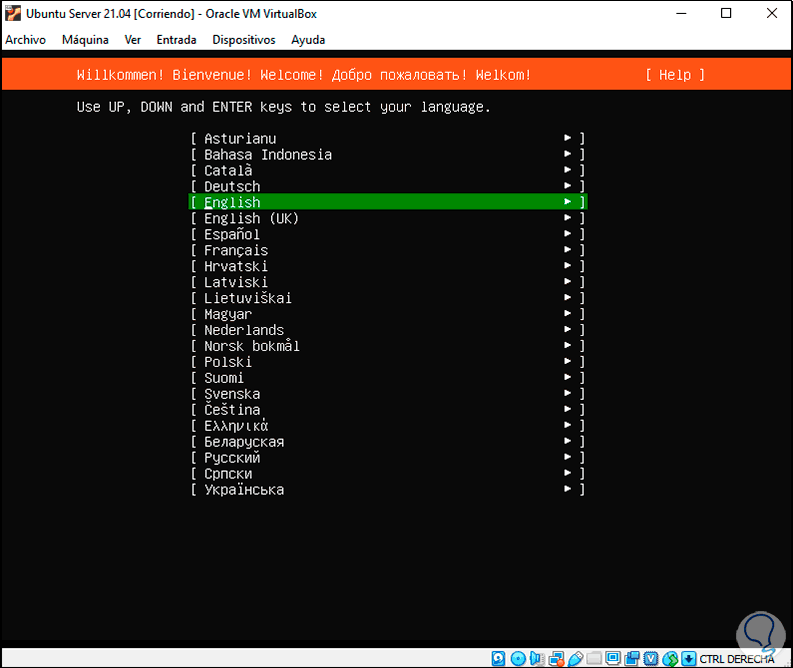Viewport: 793px width, 668px height.
Task: Choose Беларуская from the language list
Action: (x=388, y=441)
